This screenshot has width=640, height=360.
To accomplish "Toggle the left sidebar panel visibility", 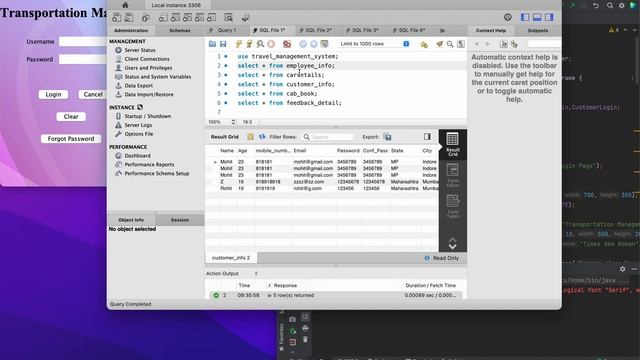I will 525,17.
